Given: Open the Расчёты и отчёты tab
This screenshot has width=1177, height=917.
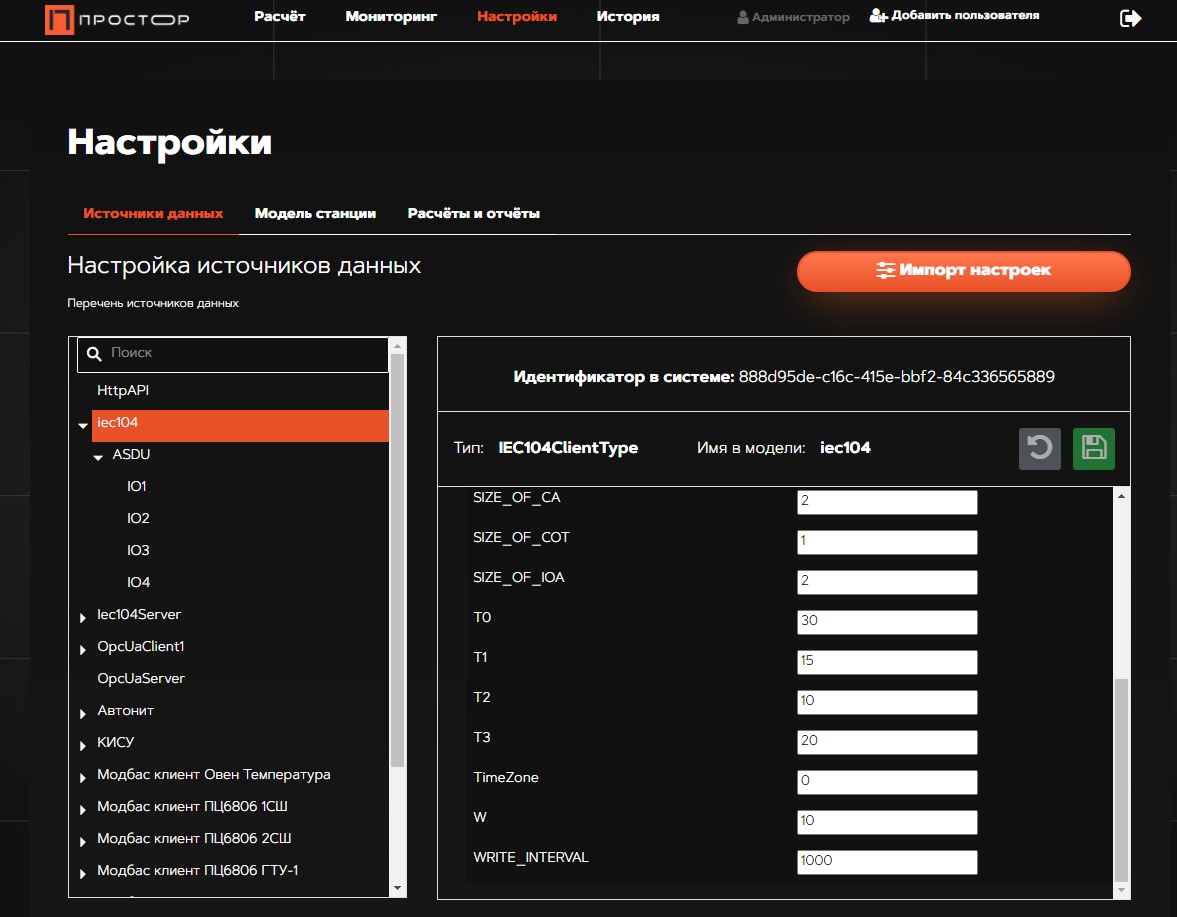Looking at the screenshot, I should (473, 214).
